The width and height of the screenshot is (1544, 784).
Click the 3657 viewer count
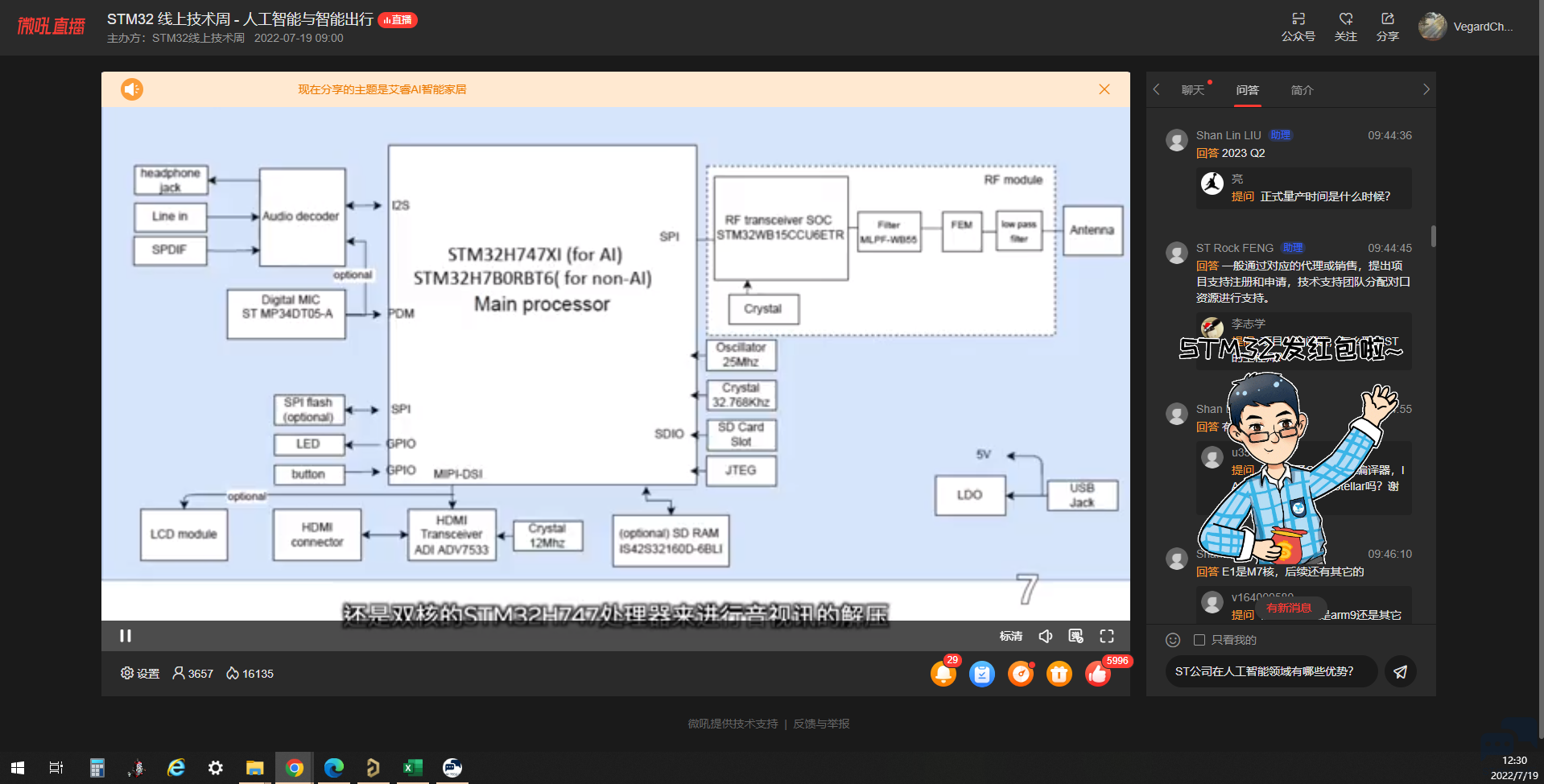(193, 674)
